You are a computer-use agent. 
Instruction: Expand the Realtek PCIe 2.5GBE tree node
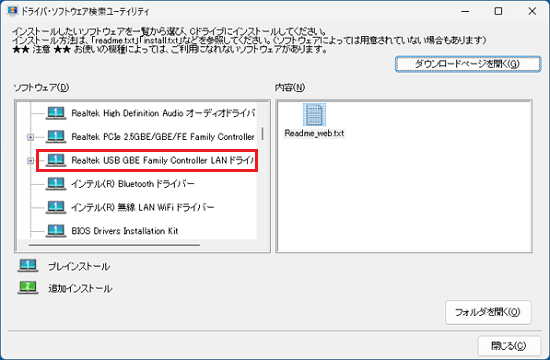(31, 137)
